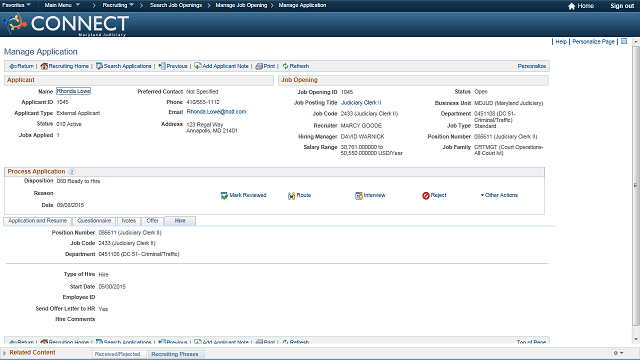Click the vertical page scrollbar
This screenshot has height=360, width=640.
point(636,186)
